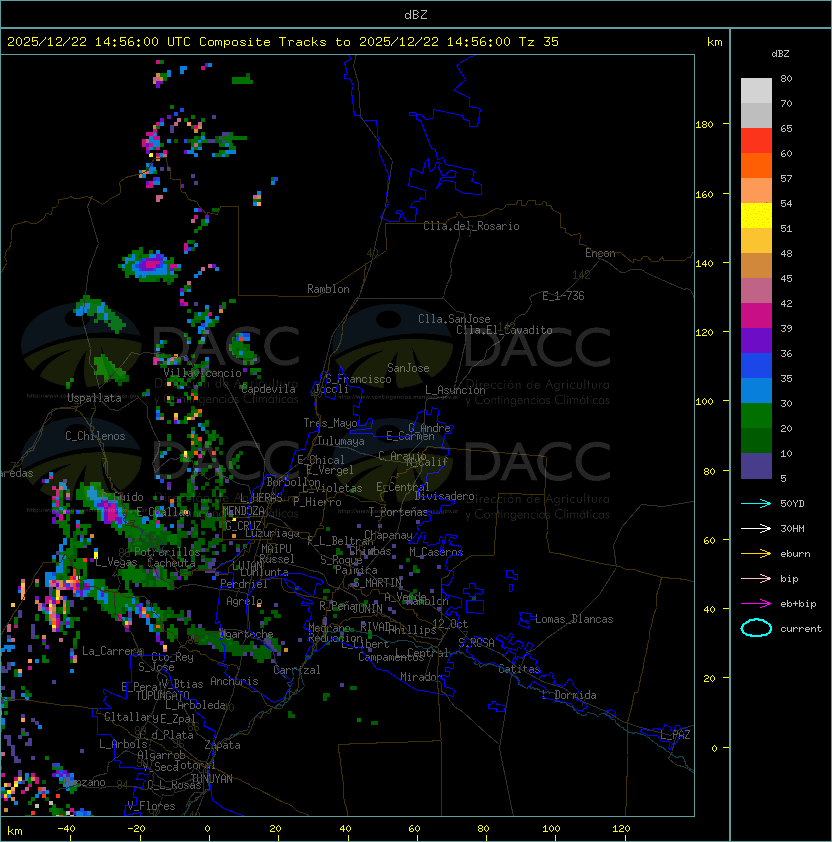Click the 'S_MARTIN' map label

pyautogui.click(x=377, y=583)
